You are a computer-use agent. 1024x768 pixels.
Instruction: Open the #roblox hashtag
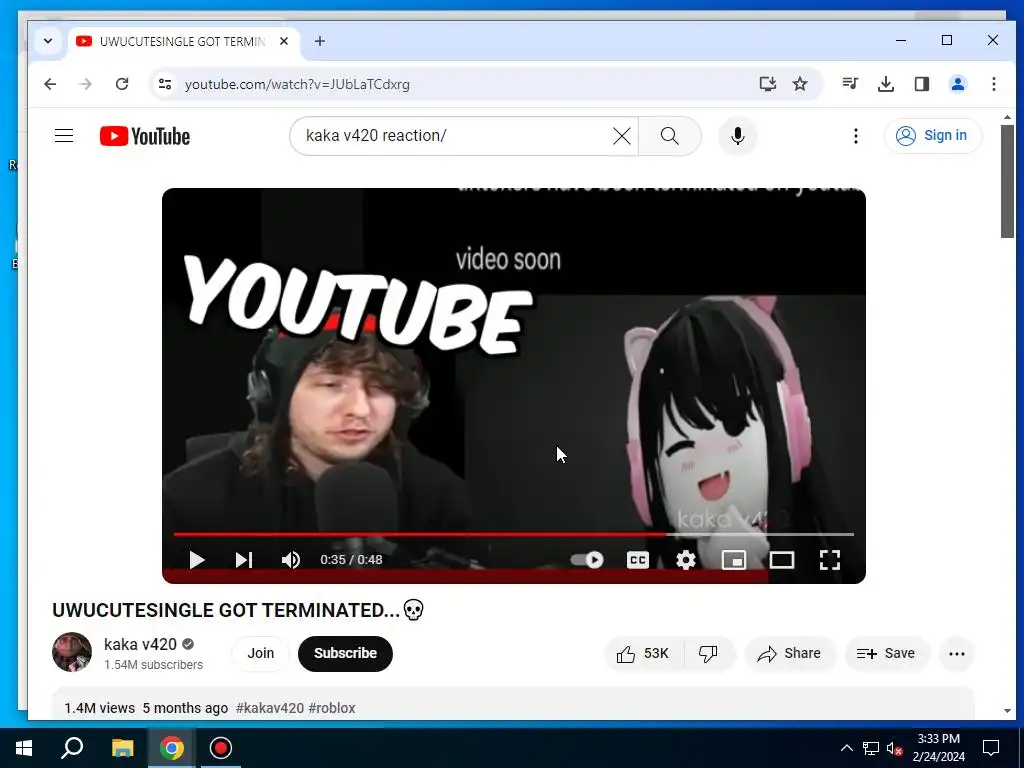pyautogui.click(x=332, y=708)
